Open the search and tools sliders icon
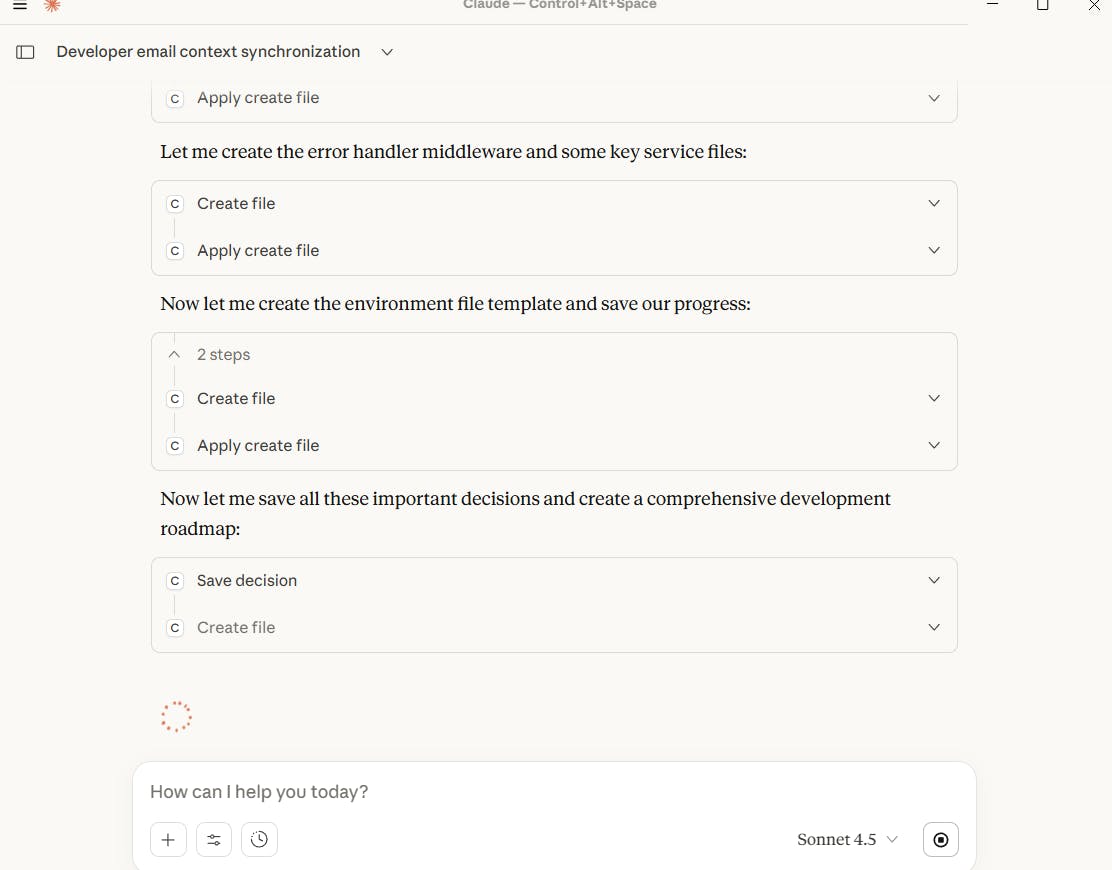This screenshot has height=870, width=1112. pyautogui.click(x=214, y=840)
